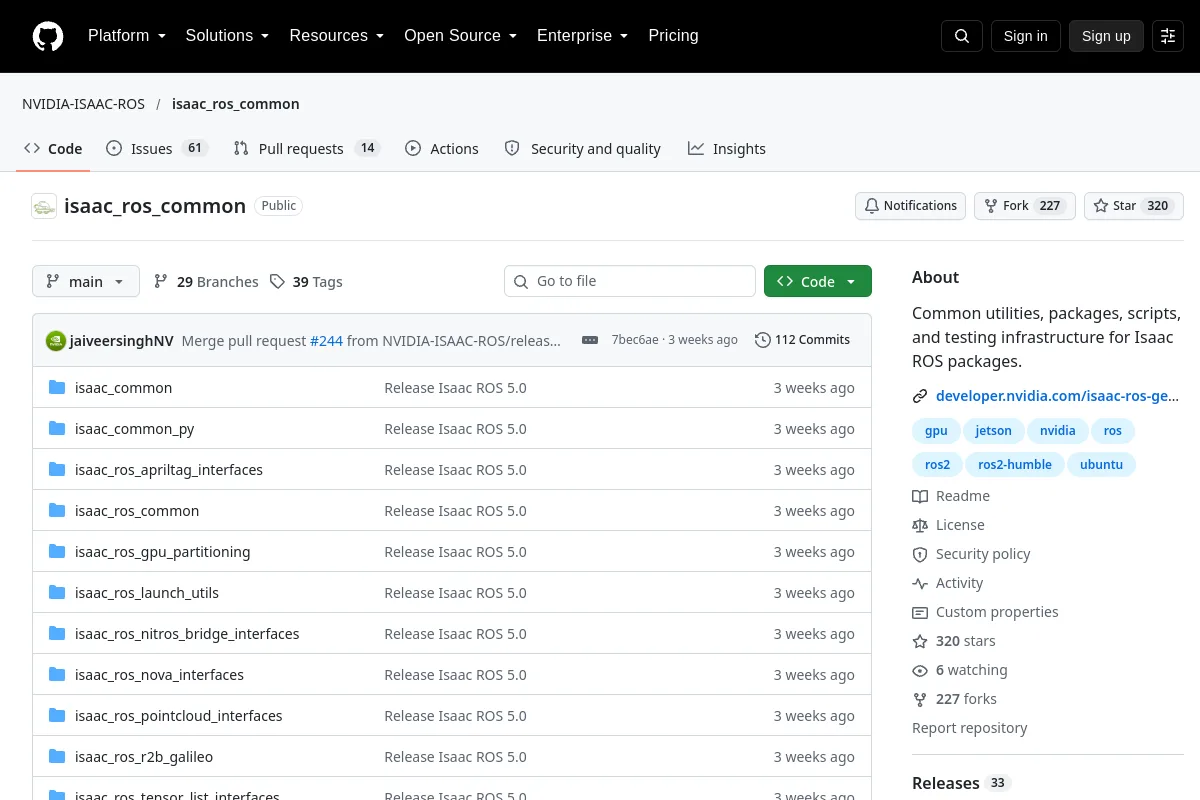Open Security policy in About sidebar
Image resolution: width=1200 pixels, height=800 pixels.
click(x=971, y=554)
